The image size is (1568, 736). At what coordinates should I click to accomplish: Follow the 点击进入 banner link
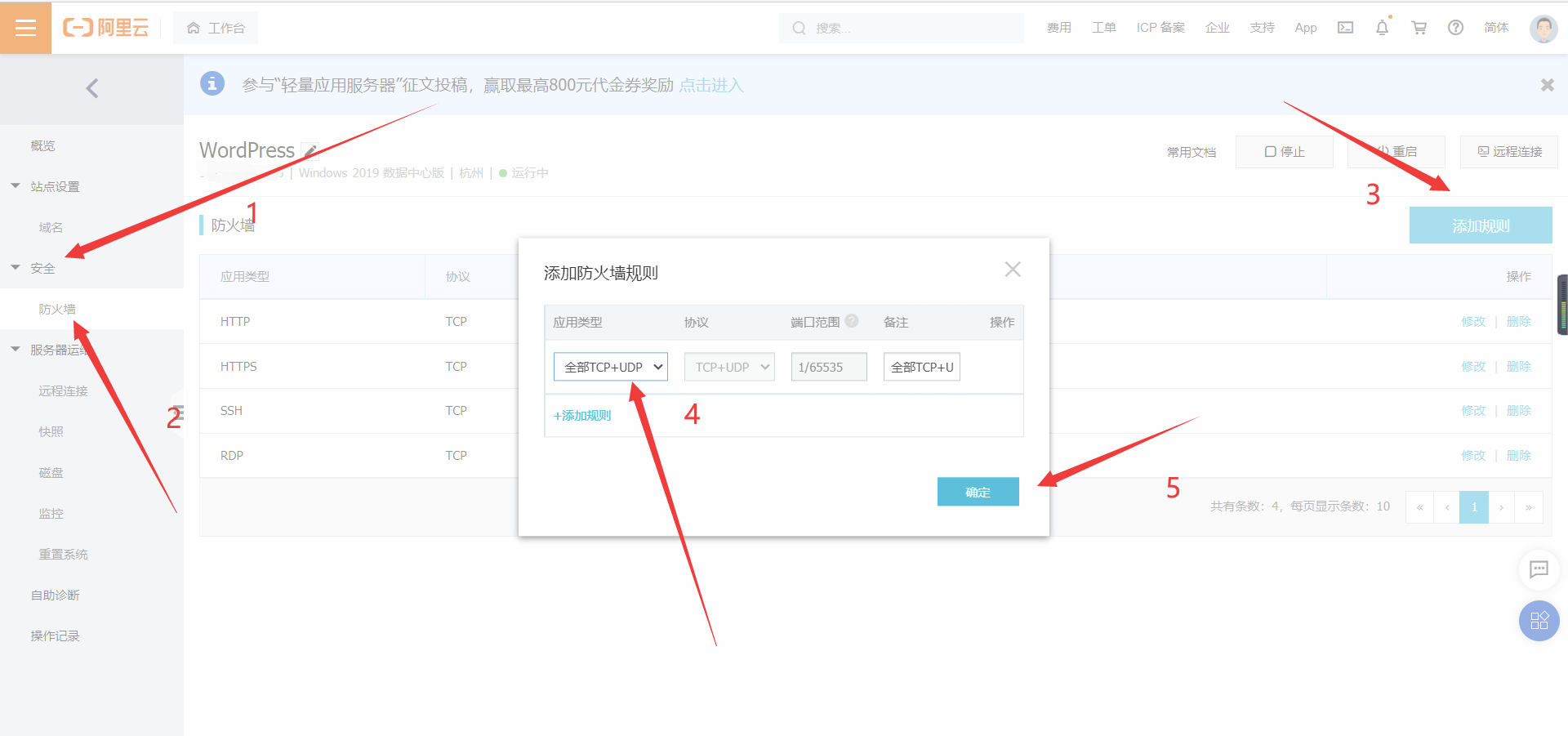click(711, 85)
